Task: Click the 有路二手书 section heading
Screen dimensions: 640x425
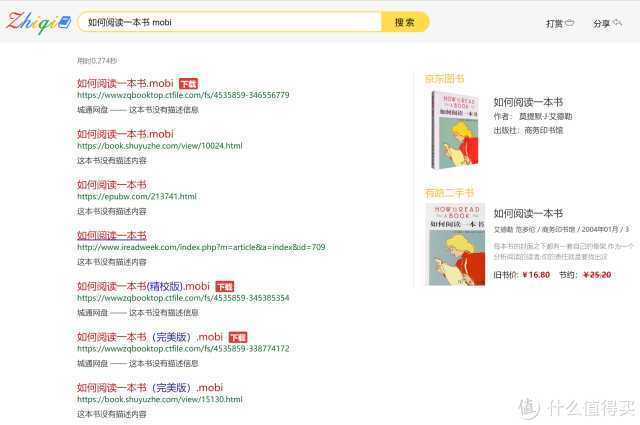Action: [449, 193]
